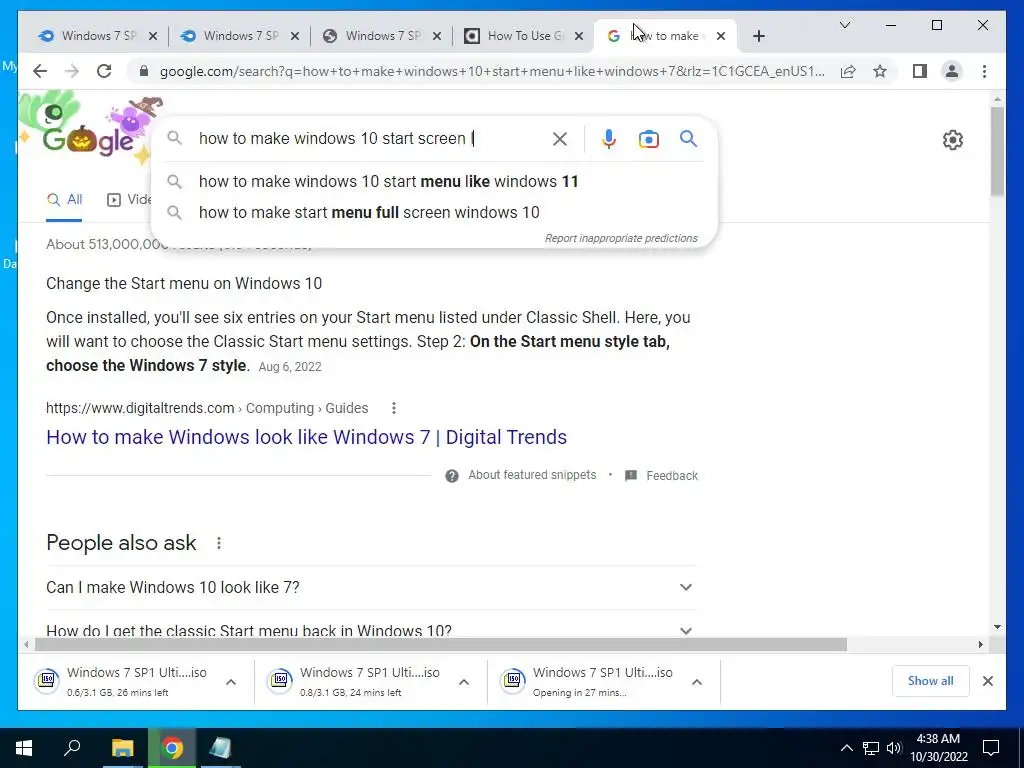Screen dimensions: 1024x768
Task: Click the Google Halloween doodle logo
Action: click(x=88, y=131)
